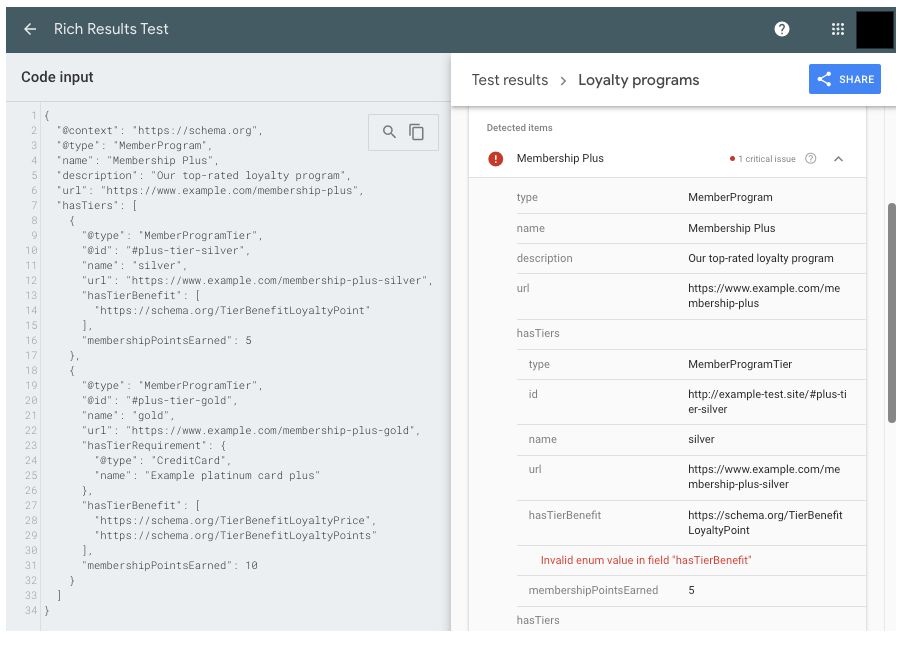Click code line with @context schema.org
This screenshot has height=646, width=903.
tap(160, 131)
